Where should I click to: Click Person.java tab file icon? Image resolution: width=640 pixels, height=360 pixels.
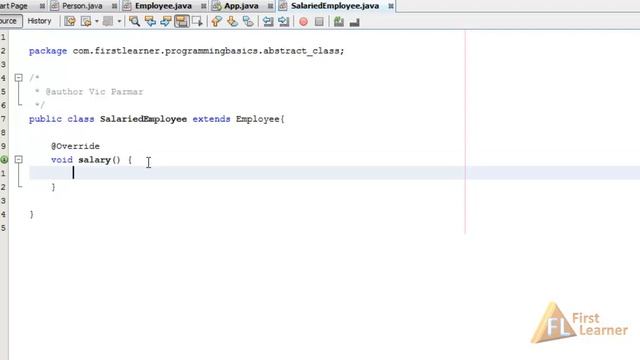click(54, 6)
